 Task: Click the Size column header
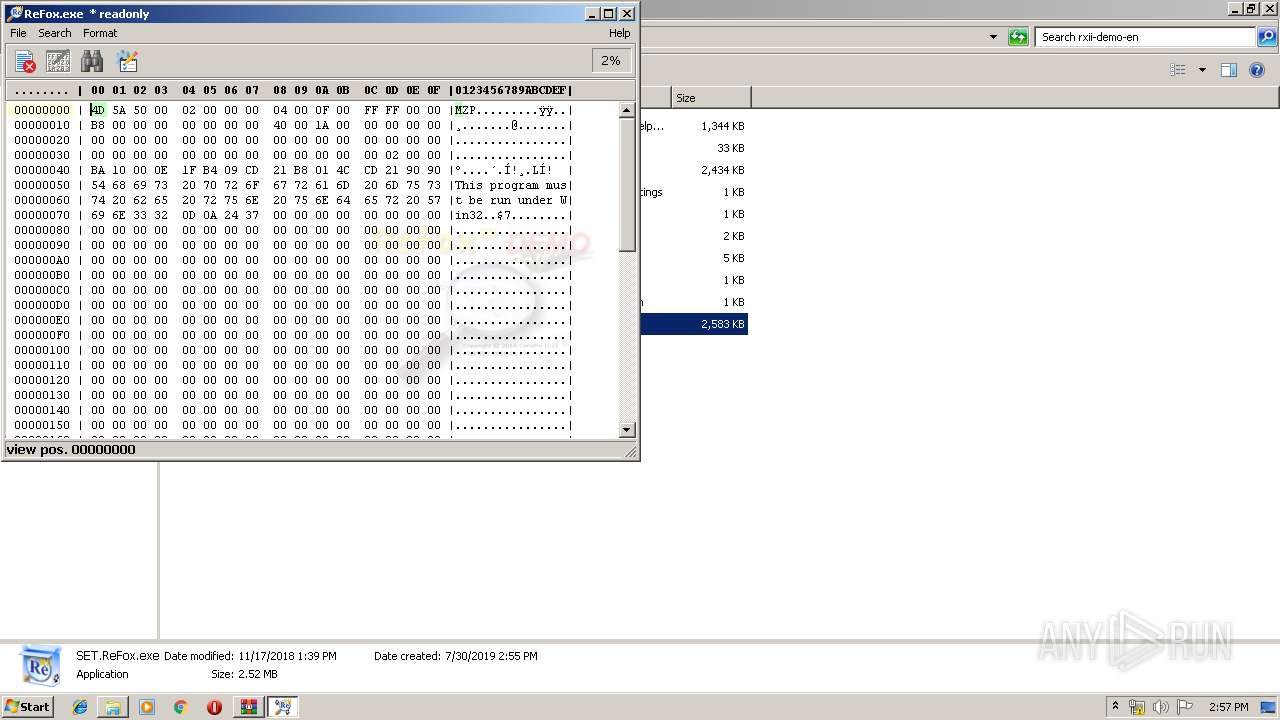[711, 98]
